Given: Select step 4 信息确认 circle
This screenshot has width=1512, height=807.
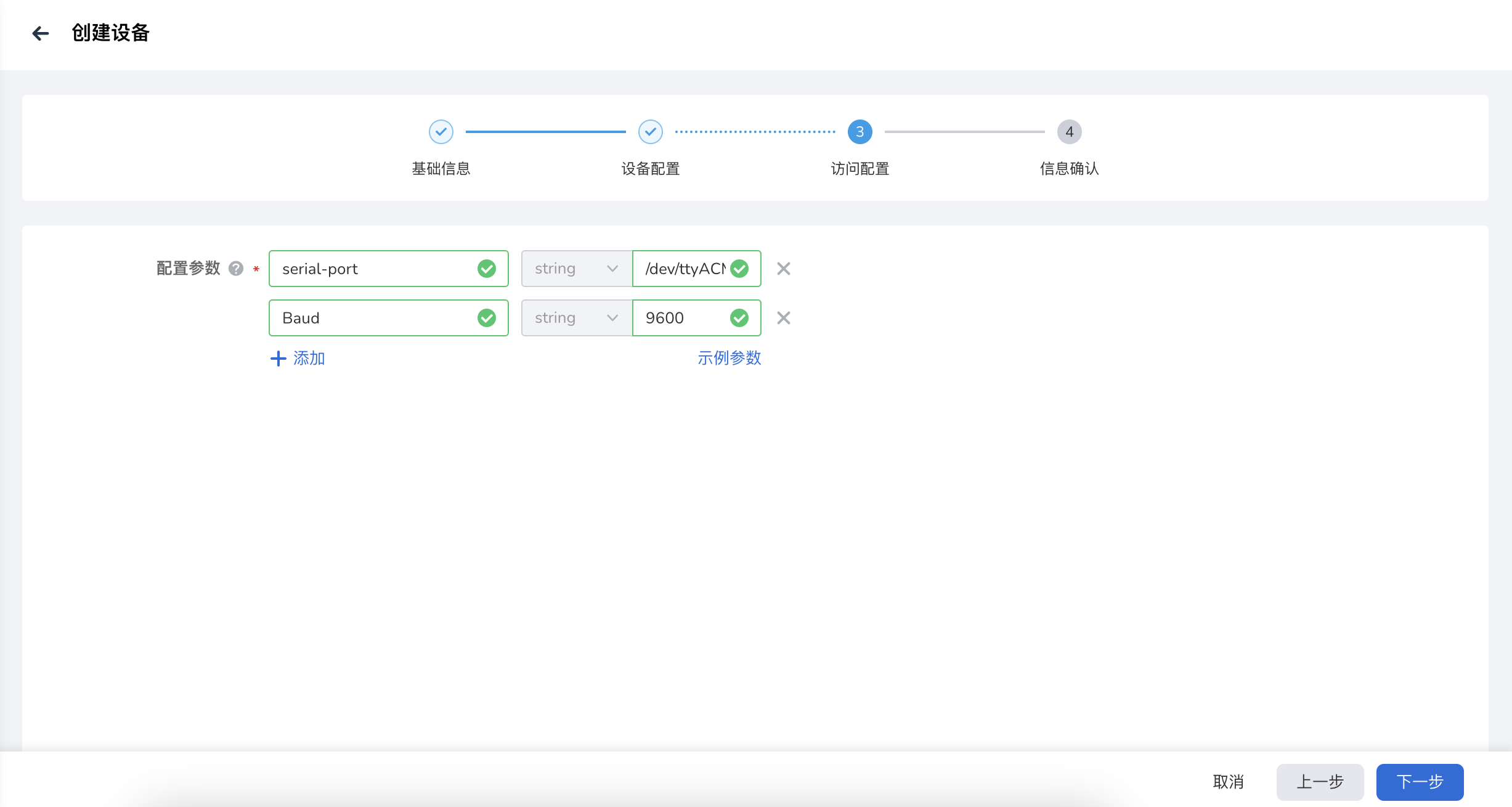Looking at the screenshot, I should (1070, 131).
